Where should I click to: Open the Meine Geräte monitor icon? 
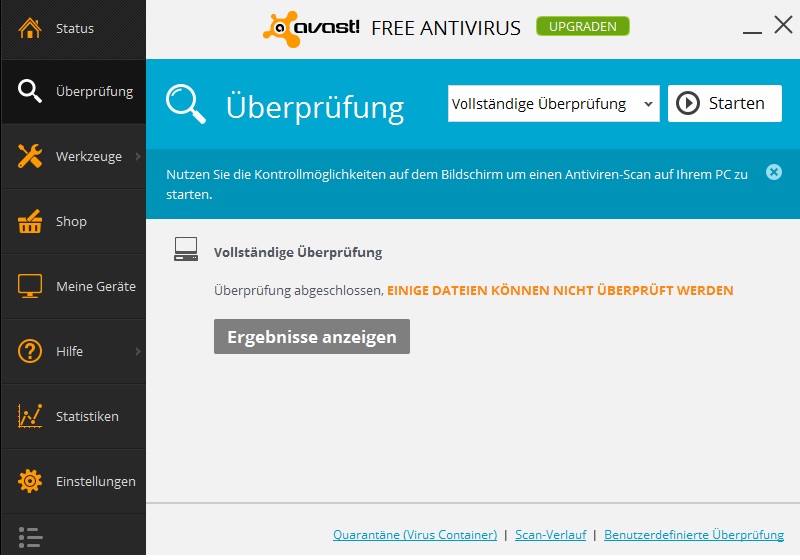click(x=30, y=286)
